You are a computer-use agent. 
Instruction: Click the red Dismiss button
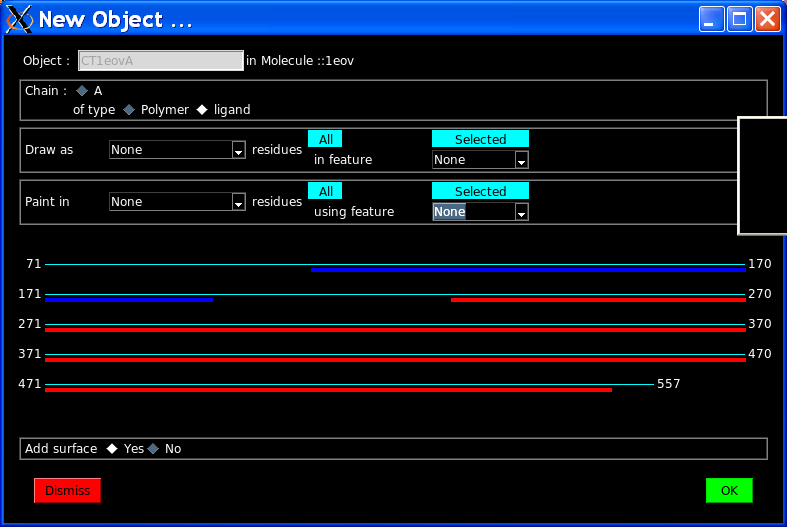(x=67, y=490)
